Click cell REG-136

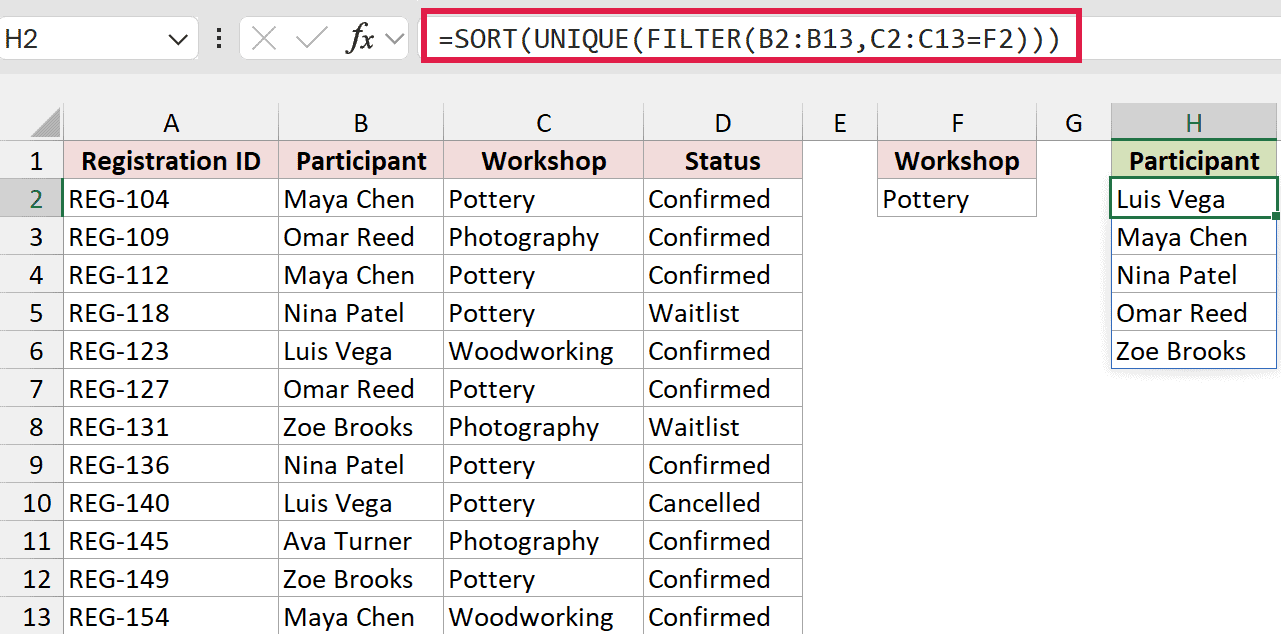click(x=171, y=465)
